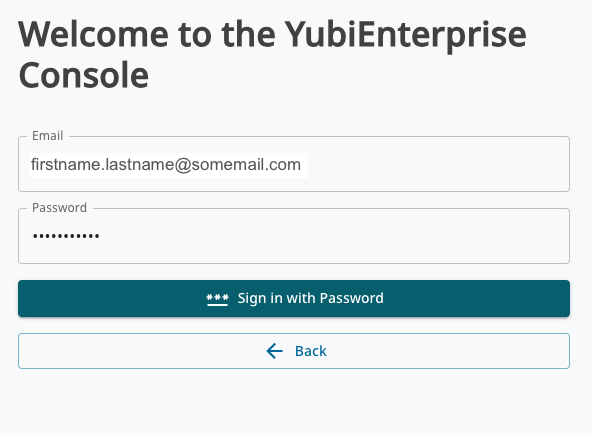Select the Password field label
Image resolution: width=592 pixels, height=435 pixels.
point(59,208)
